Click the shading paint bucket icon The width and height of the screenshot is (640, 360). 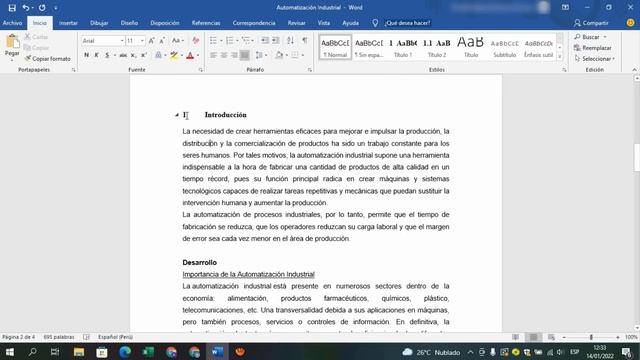(x=279, y=55)
